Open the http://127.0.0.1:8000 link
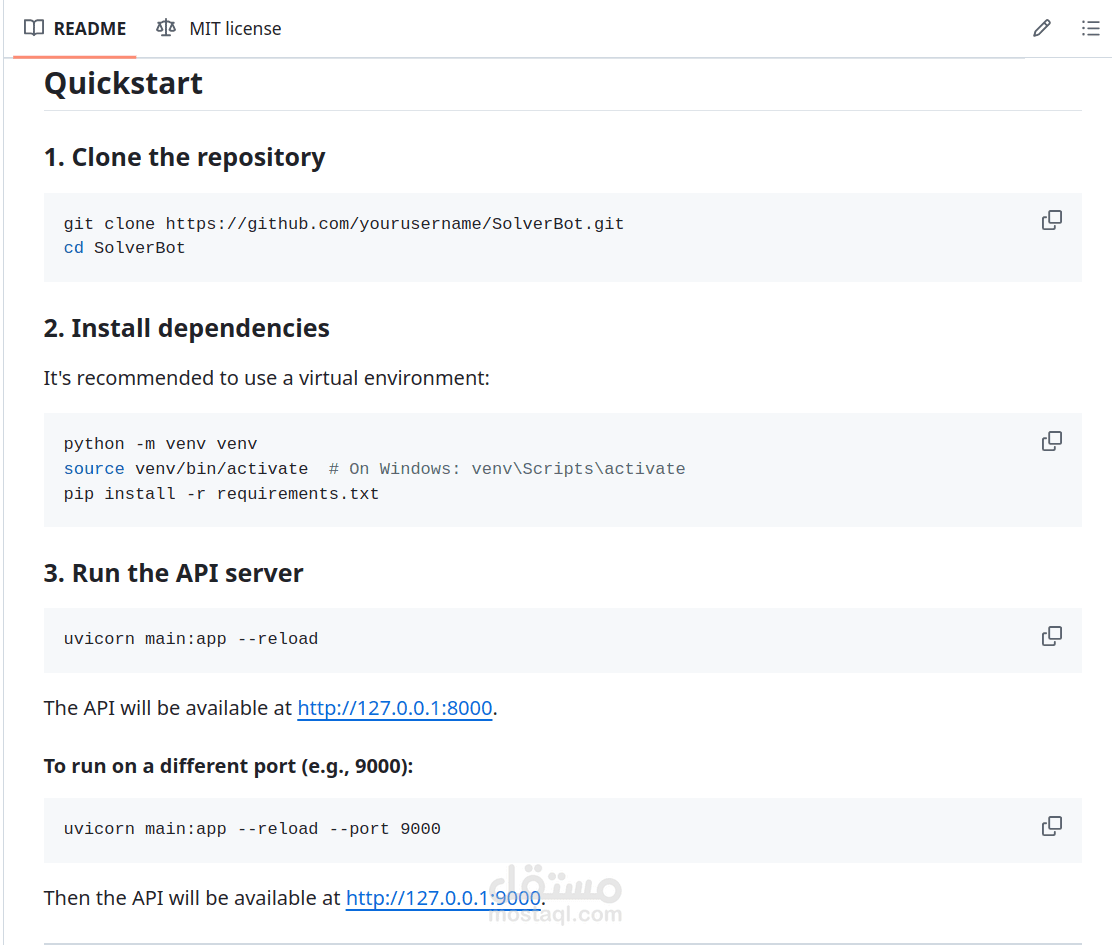This screenshot has width=1112, height=945. [394, 708]
